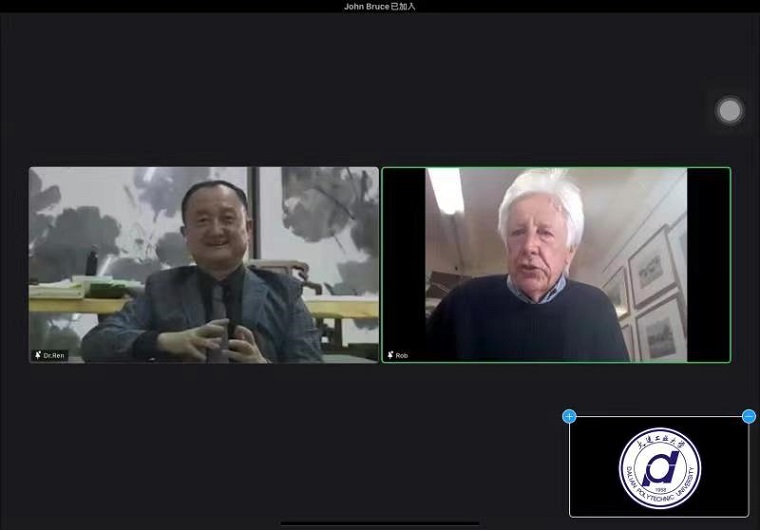The image size is (760, 530).
Task: Select the Dr.Ren name label
Action: coord(54,355)
